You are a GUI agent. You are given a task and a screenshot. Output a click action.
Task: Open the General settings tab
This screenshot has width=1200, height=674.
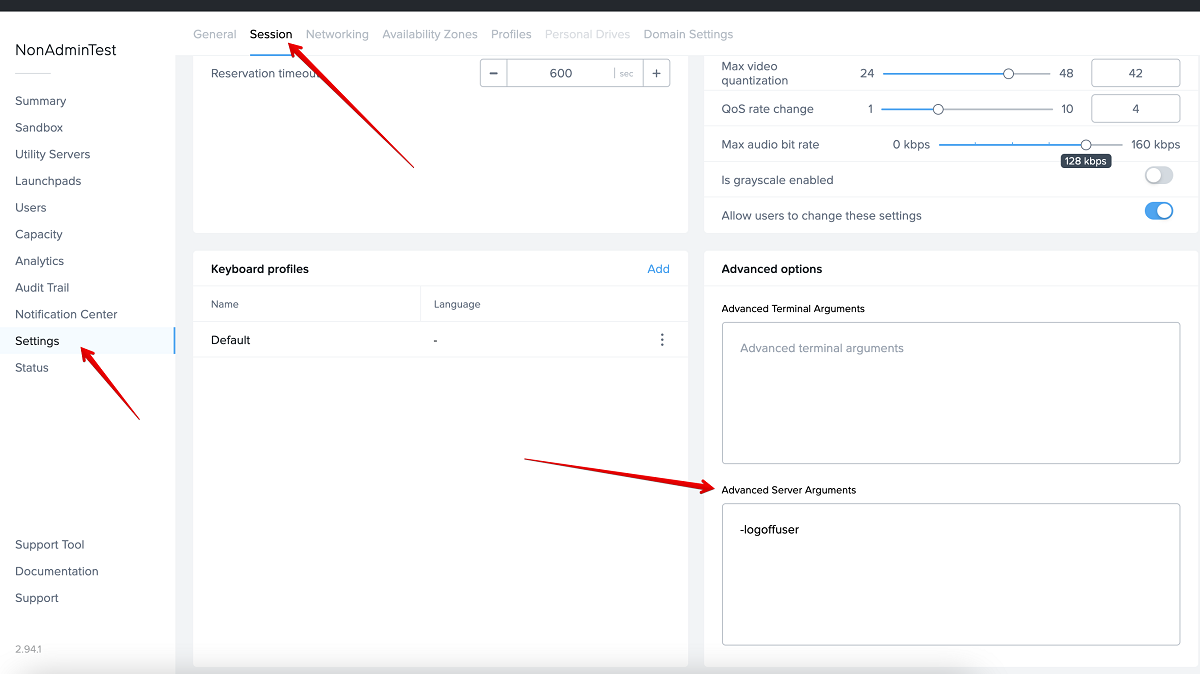pos(214,34)
